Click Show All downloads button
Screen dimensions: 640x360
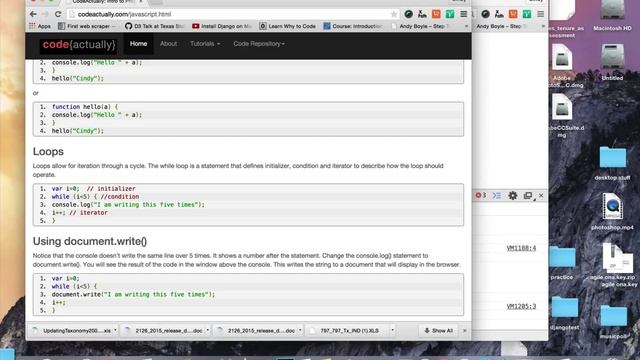coord(439,330)
